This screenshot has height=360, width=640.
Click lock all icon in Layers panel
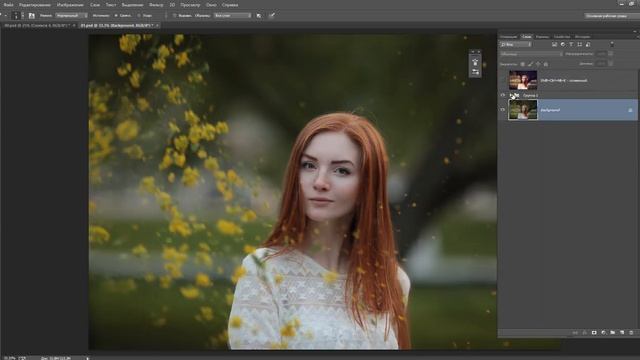(x=546, y=64)
